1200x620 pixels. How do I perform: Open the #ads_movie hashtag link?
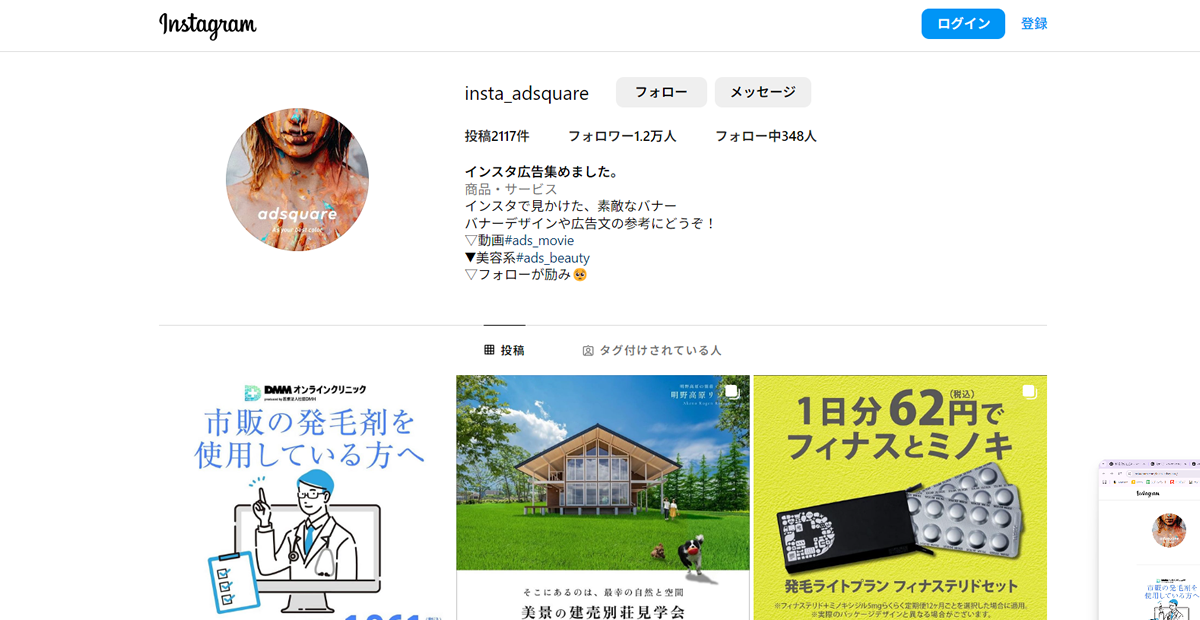pos(539,240)
